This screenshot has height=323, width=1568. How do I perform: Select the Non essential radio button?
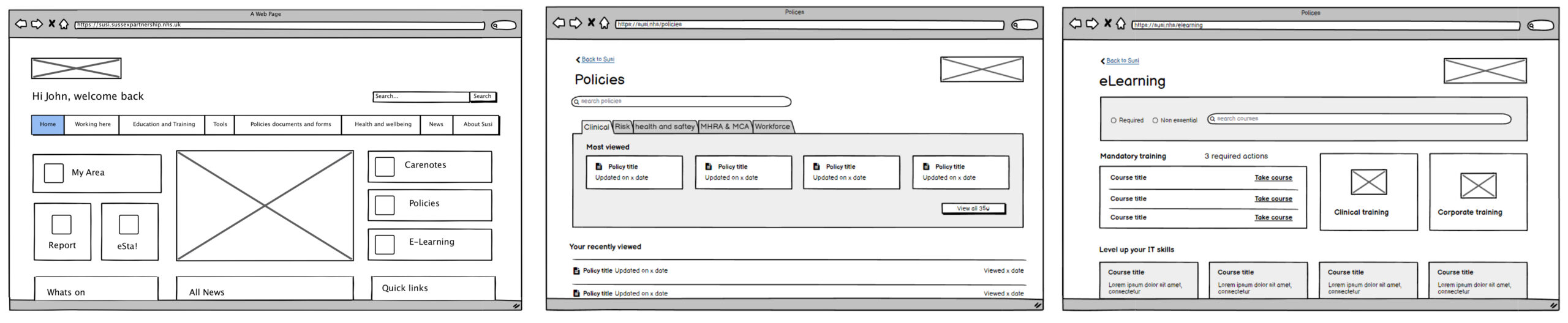pos(1155,121)
